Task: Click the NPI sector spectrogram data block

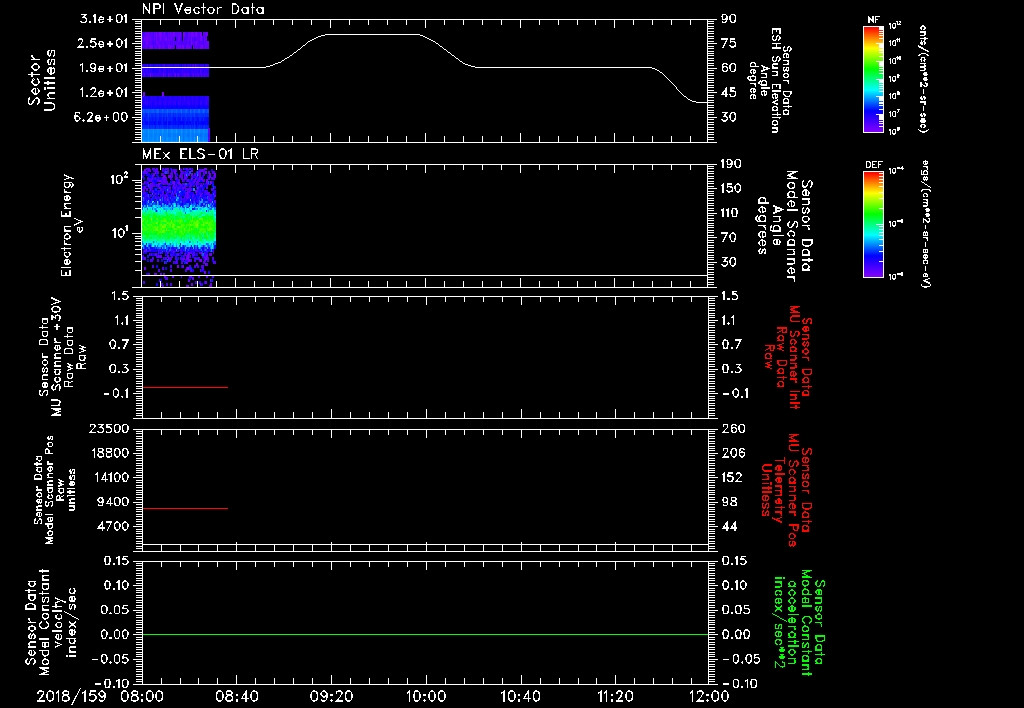Action: pos(176,86)
